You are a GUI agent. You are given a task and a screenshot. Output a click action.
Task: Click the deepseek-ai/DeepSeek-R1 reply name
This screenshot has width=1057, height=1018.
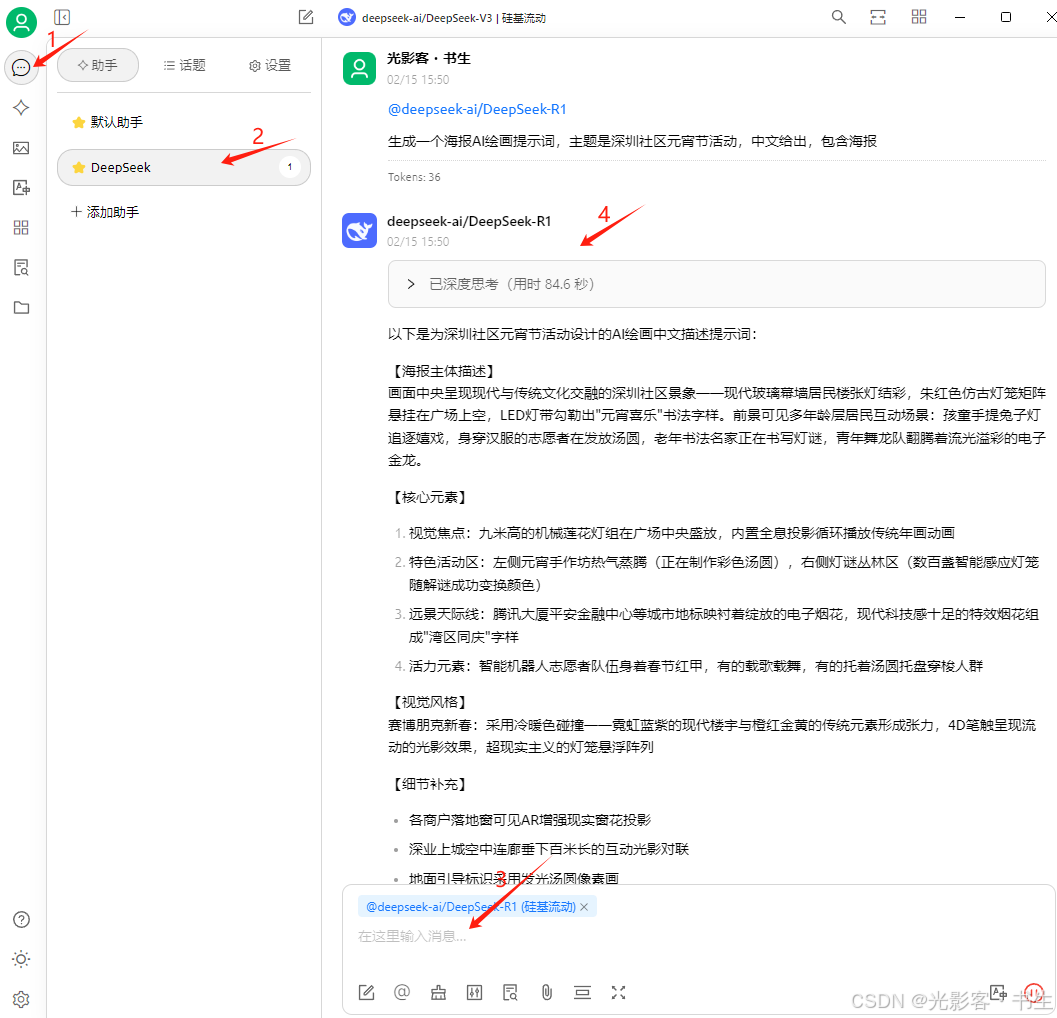click(x=469, y=221)
